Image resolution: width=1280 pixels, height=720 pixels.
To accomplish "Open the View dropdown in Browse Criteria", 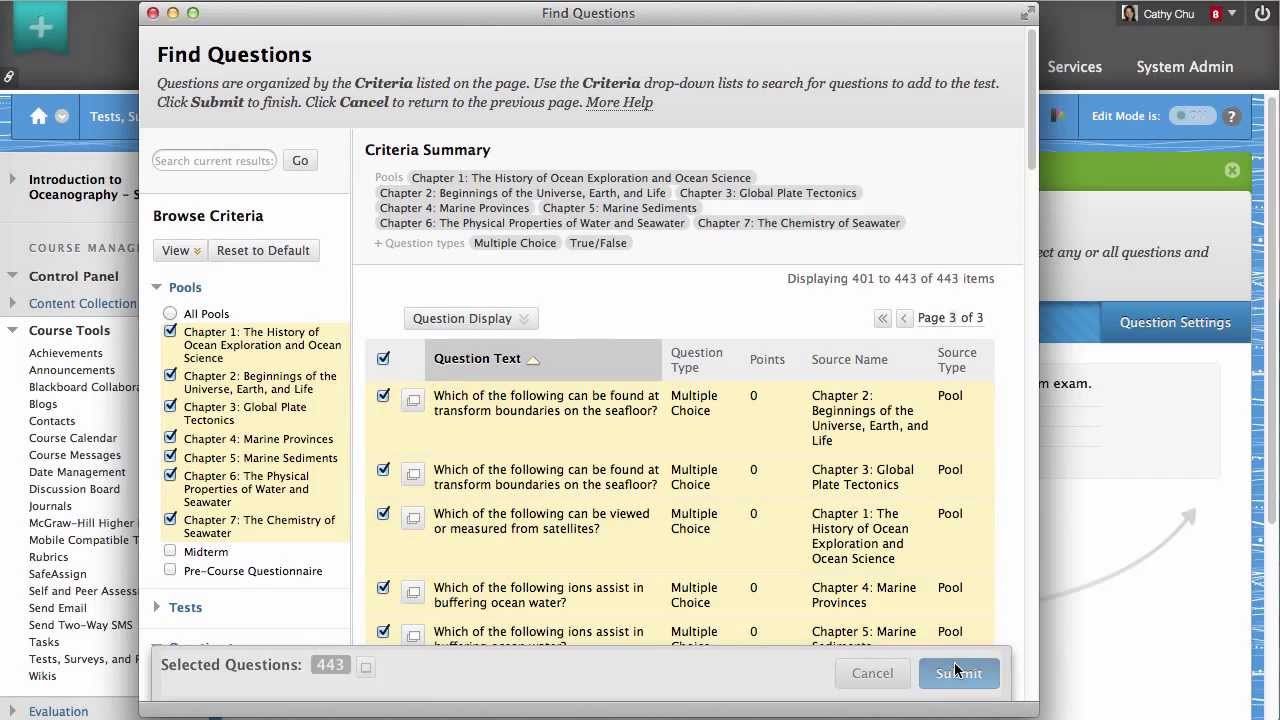I will coord(181,250).
